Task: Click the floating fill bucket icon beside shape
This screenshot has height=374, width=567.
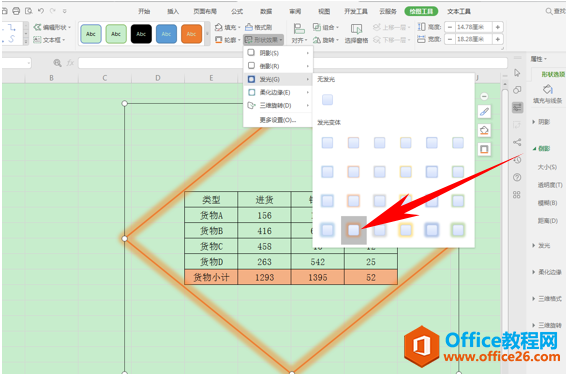Action: [x=484, y=130]
